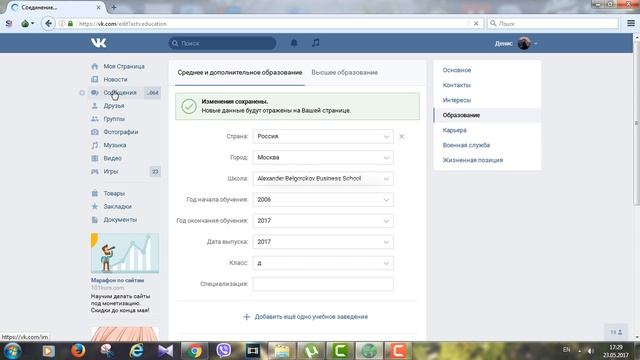
Task: Click the profile avatar in header
Action: click(x=524, y=43)
